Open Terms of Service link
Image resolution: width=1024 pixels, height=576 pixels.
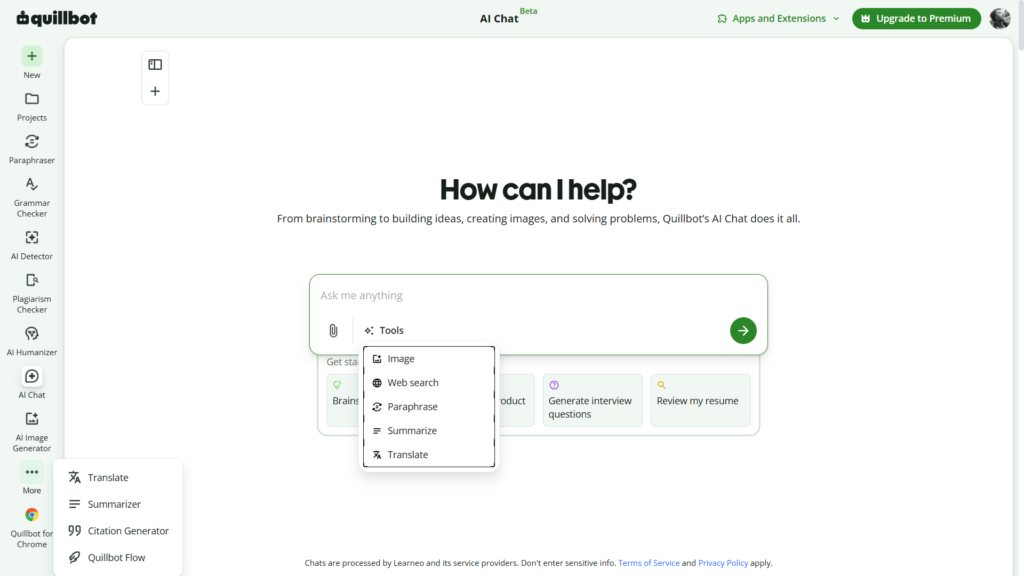[x=648, y=563]
